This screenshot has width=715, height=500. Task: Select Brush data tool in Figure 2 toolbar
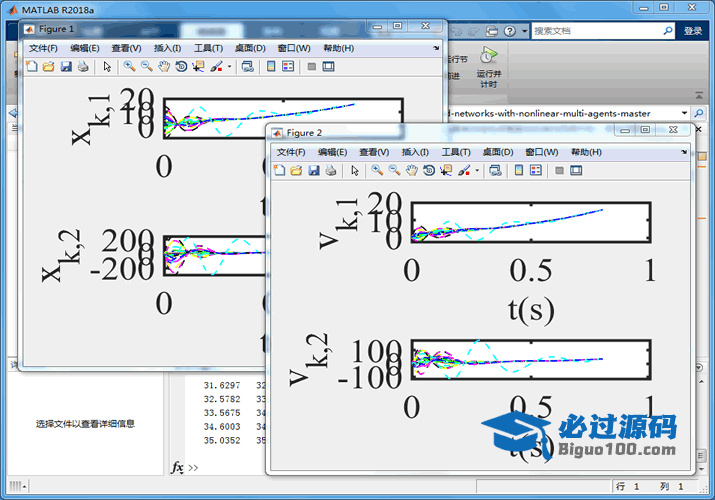click(x=464, y=170)
